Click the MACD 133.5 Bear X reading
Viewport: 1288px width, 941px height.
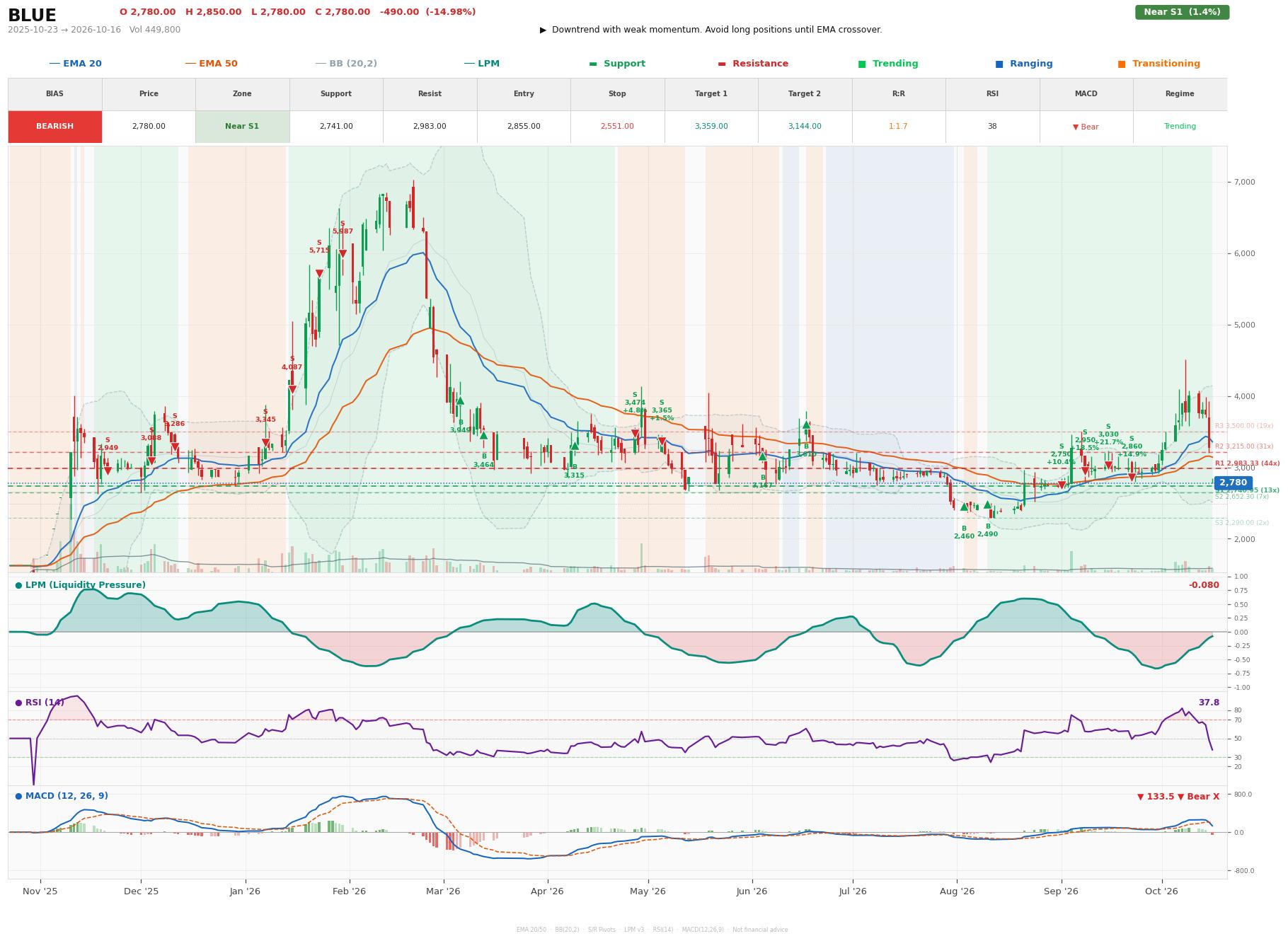click(x=1178, y=797)
